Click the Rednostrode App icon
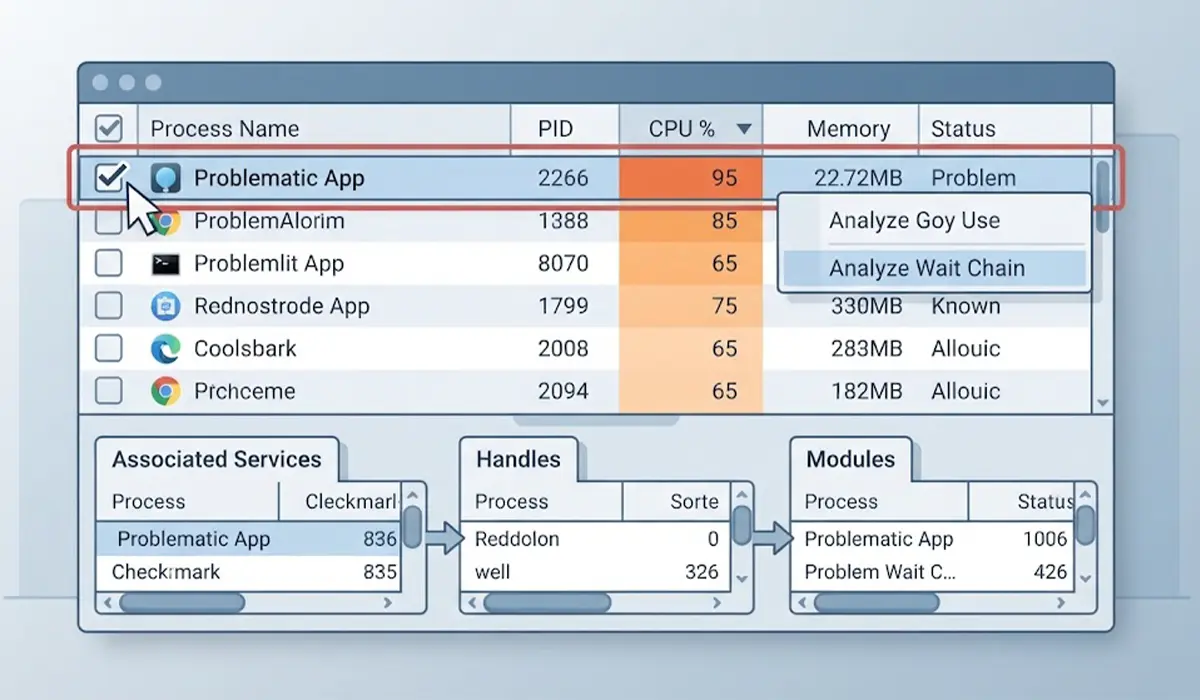This screenshot has width=1200, height=700. point(165,306)
